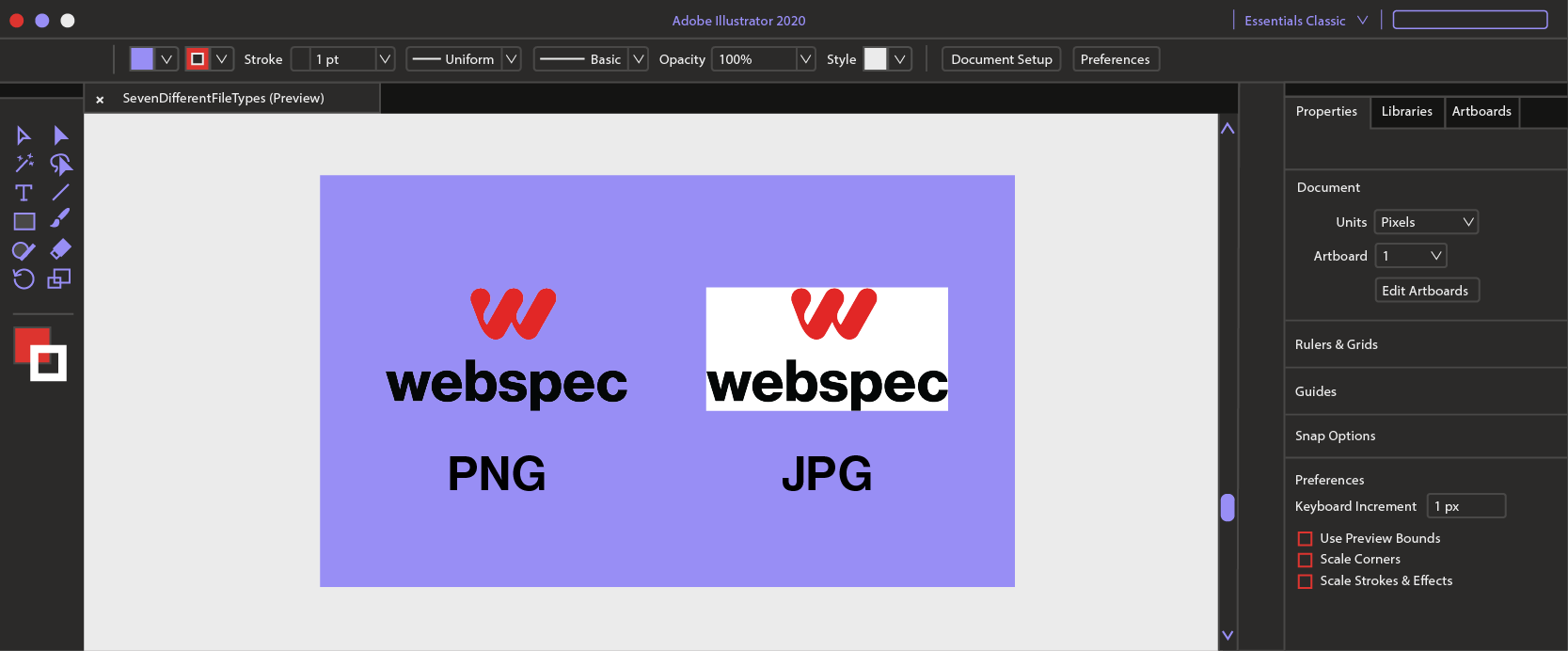
Task: Expand the Opacity 100% dropdown
Action: pos(804,59)
